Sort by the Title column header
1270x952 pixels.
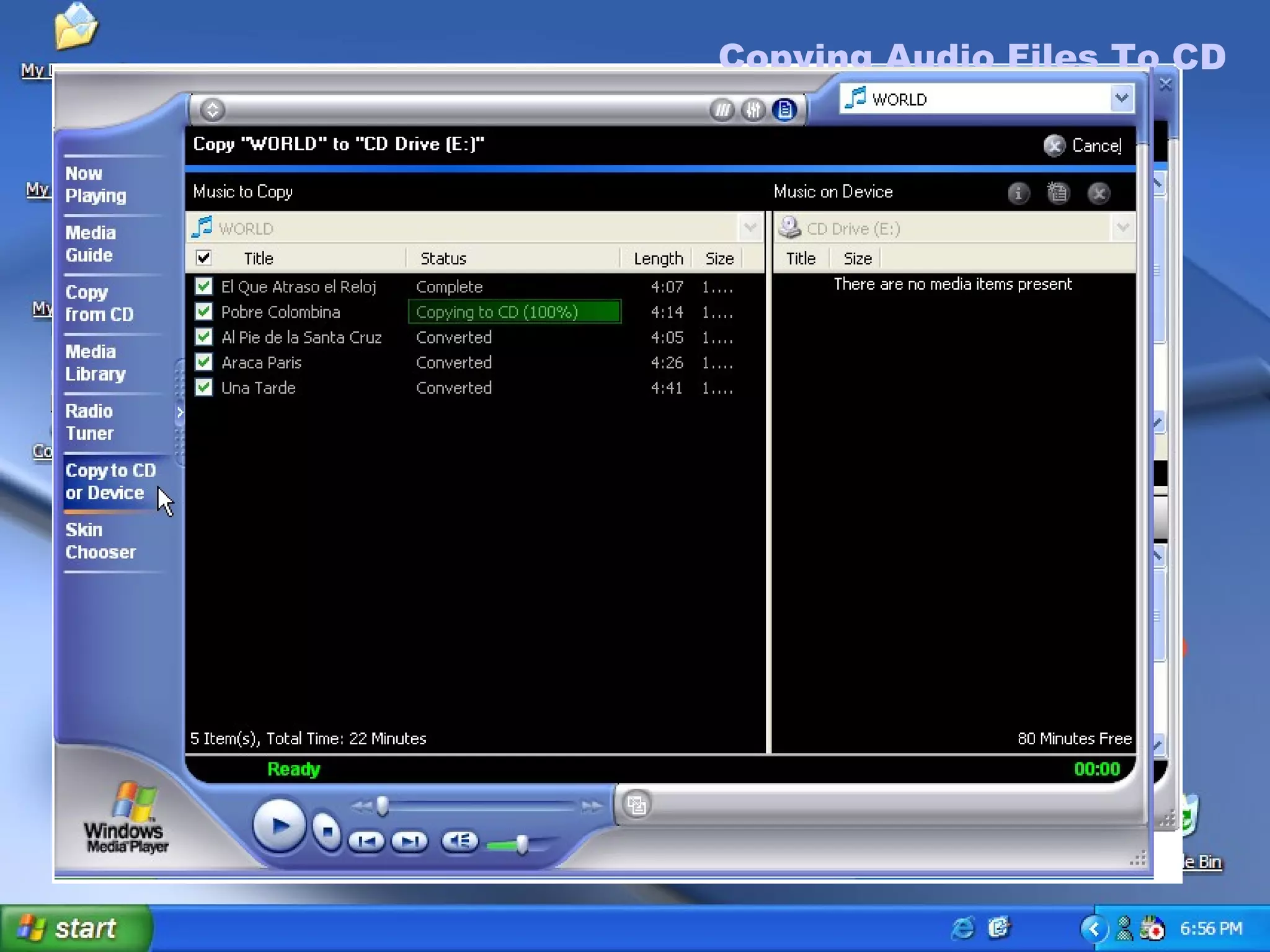coord(259,258)
